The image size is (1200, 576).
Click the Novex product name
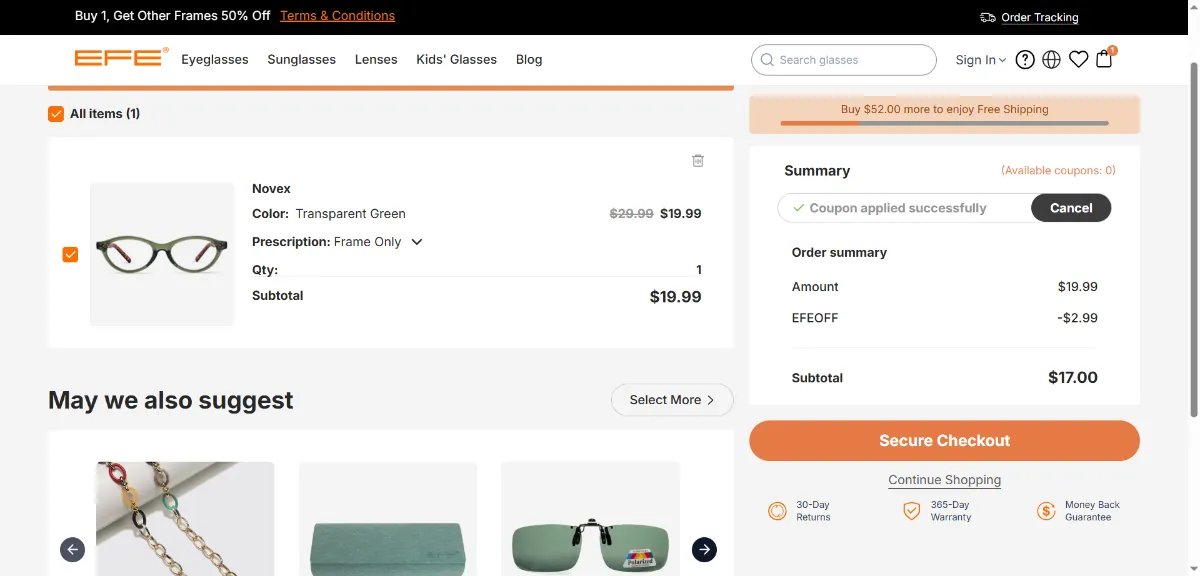pos(271,188)
